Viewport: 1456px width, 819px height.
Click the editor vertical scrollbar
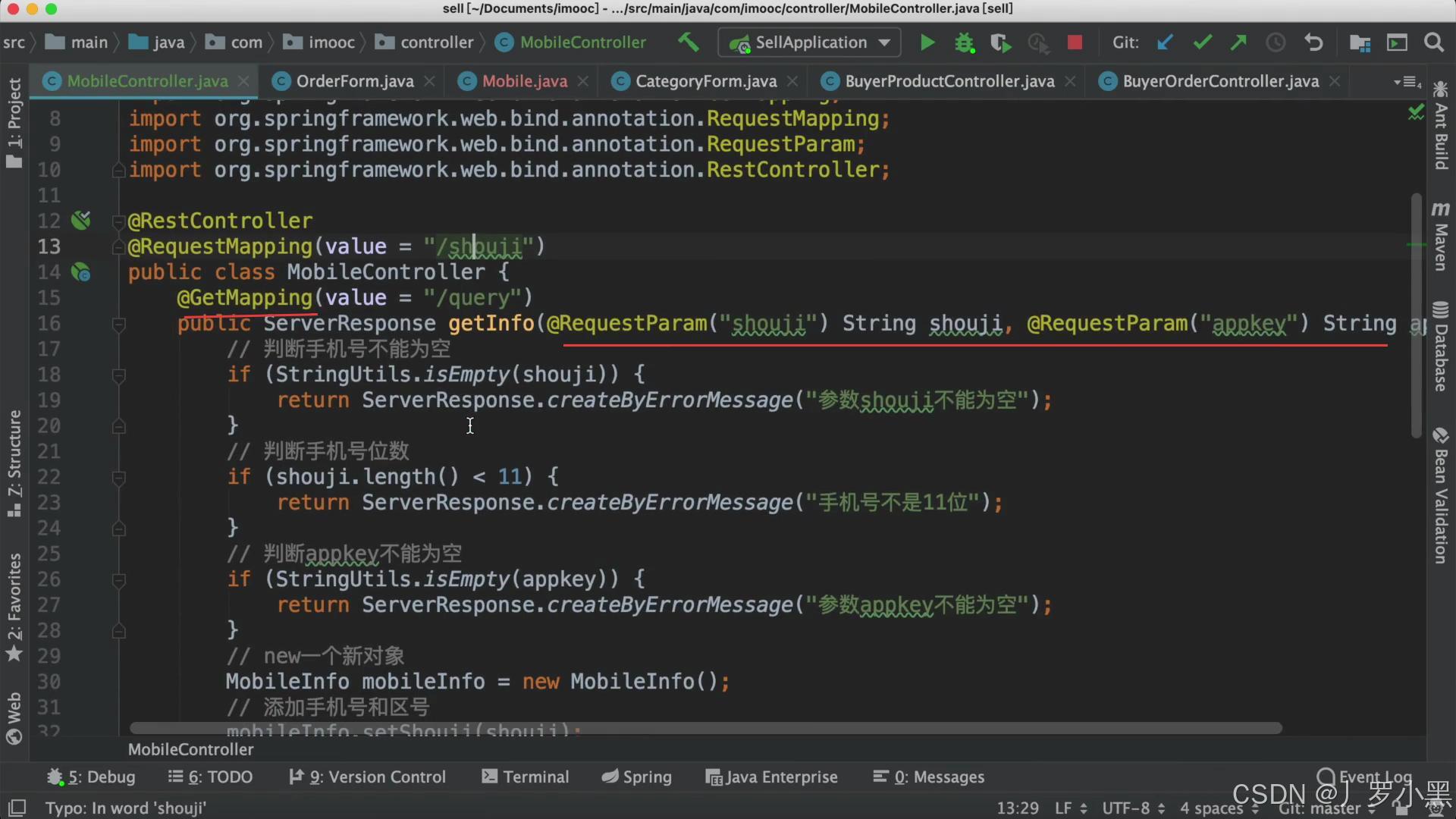[x=1416, y=315]
